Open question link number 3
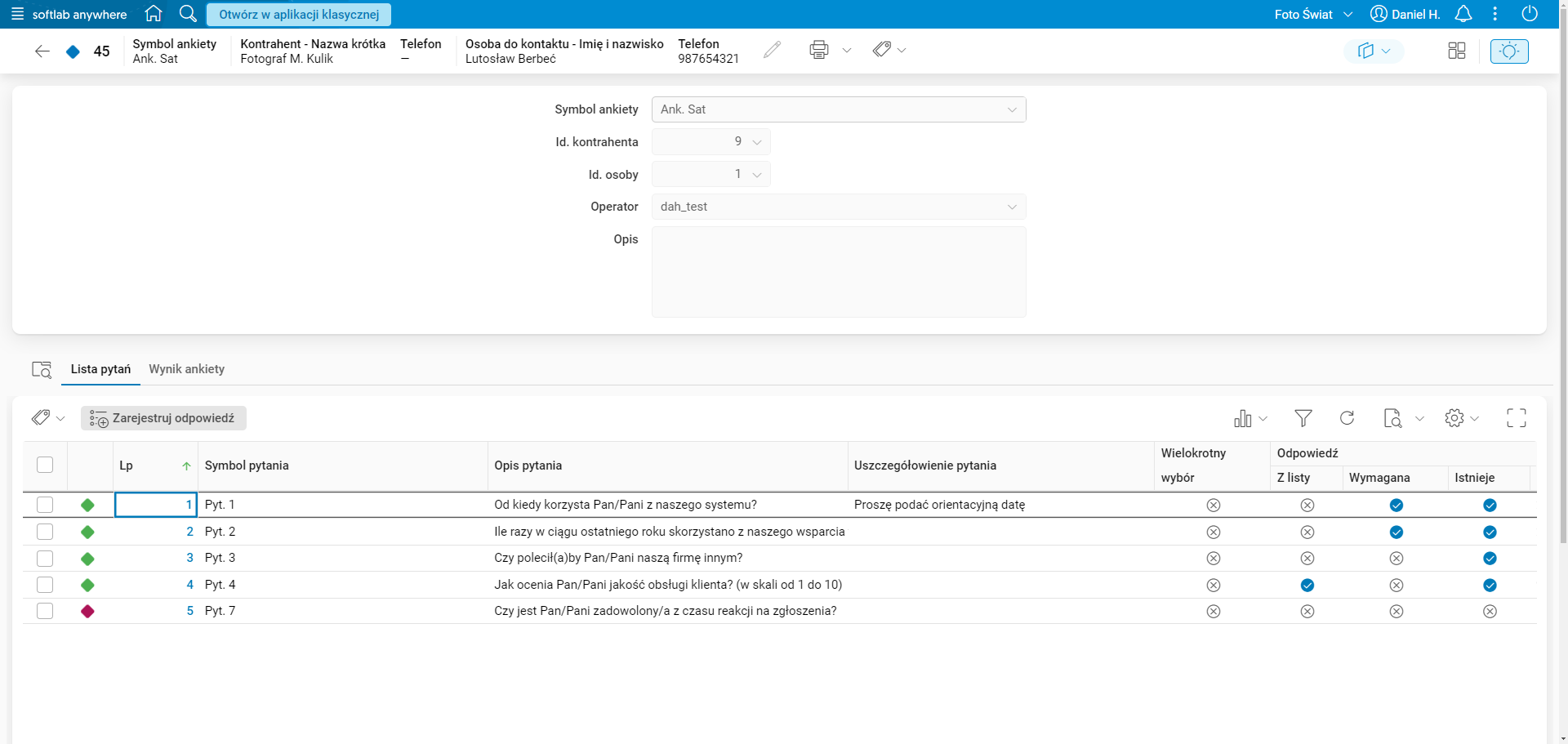 pyautogui.click(x=190, y=558)
